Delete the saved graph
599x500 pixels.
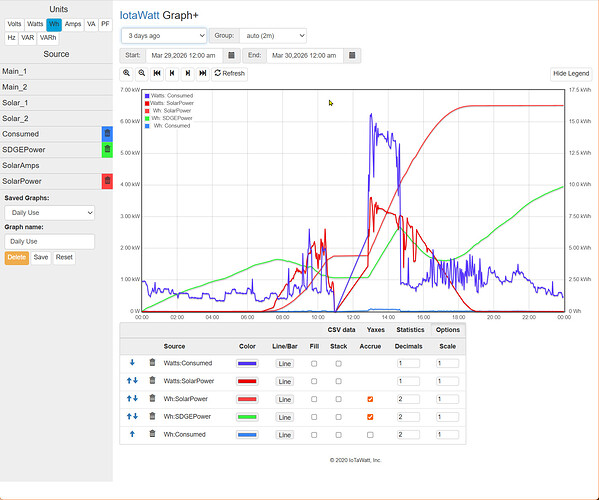click(17, 257)
